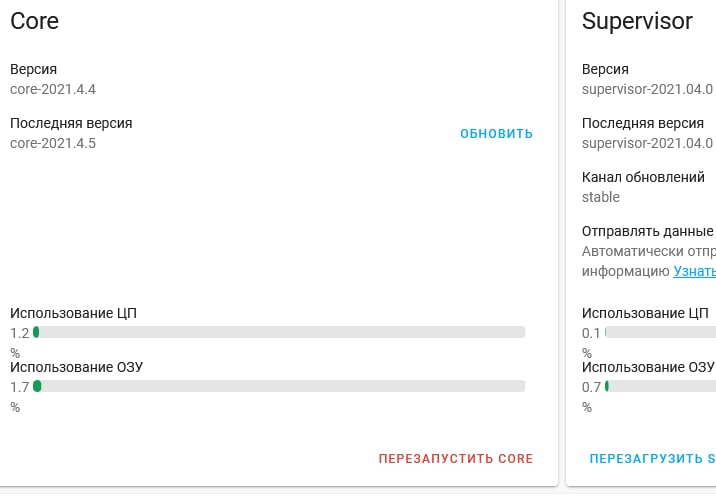Viewport: 716px width, 504px height.
Task: Click Supervisor's 0.7 RAM percentage value
Action: coord(591,387)
